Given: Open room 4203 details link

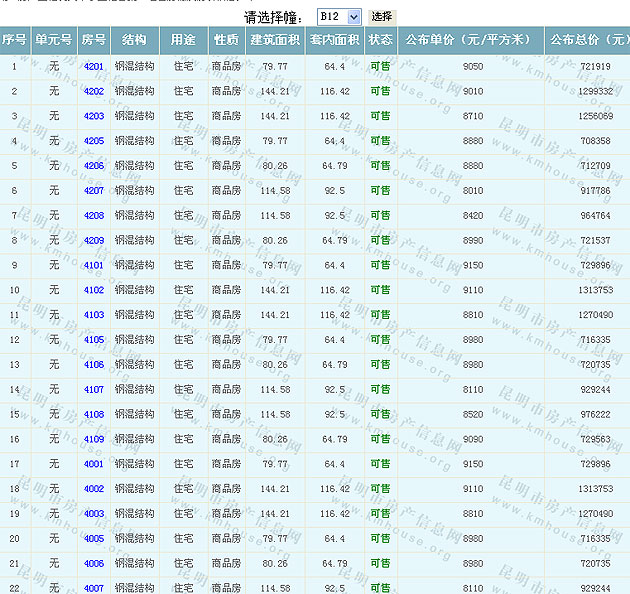Looking at the screenshot, I should click(94, 117).
